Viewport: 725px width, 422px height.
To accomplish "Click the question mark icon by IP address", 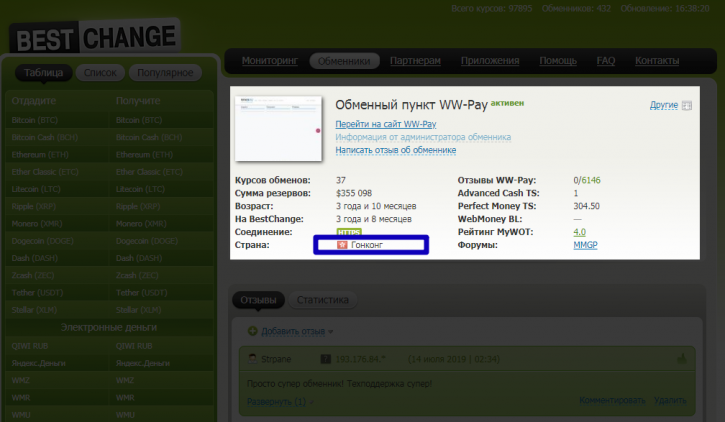I will [326, 359].
